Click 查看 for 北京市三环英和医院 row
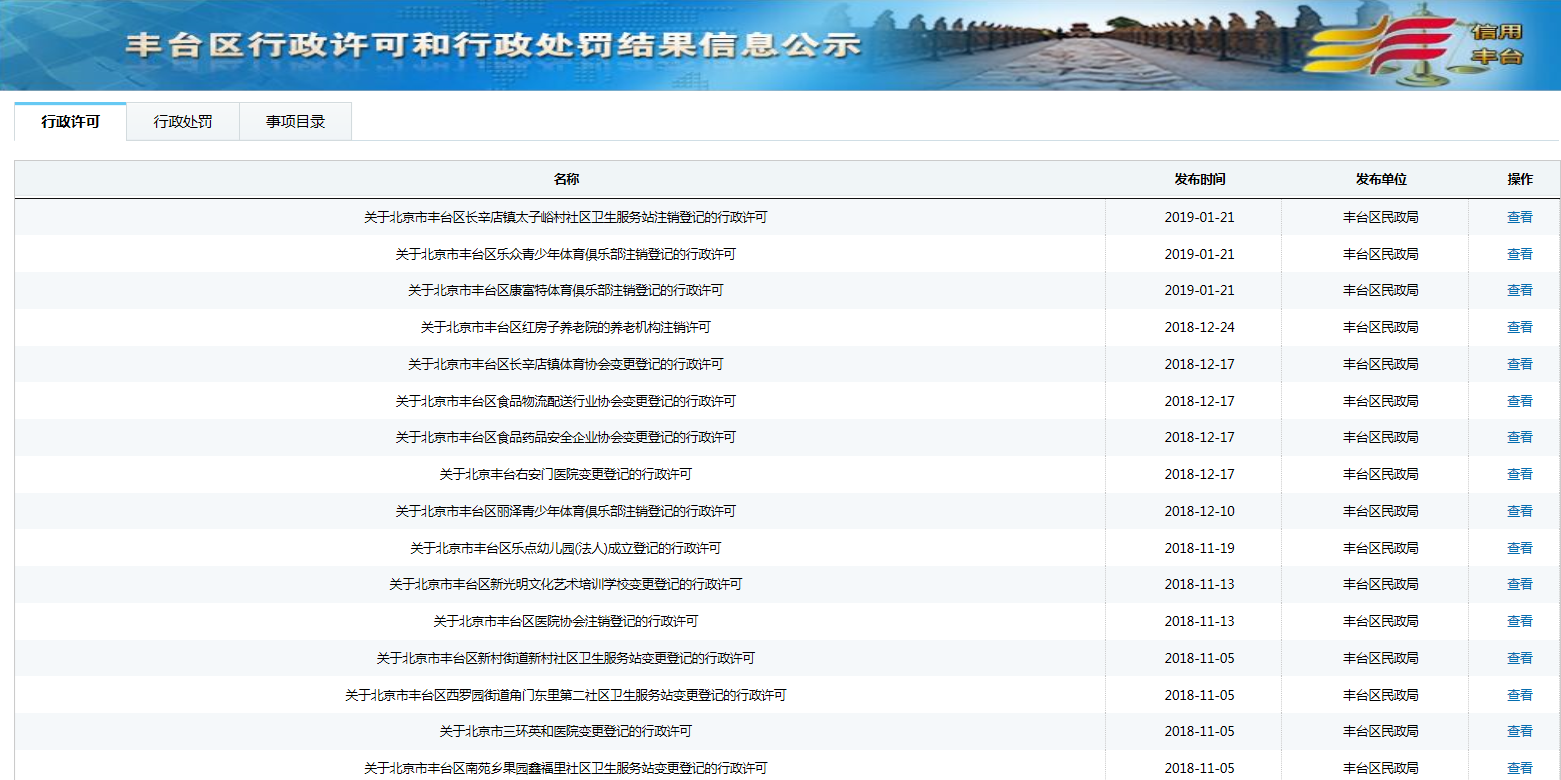Viewport: 1561px width, 780px height. (x=1519, y=731)
